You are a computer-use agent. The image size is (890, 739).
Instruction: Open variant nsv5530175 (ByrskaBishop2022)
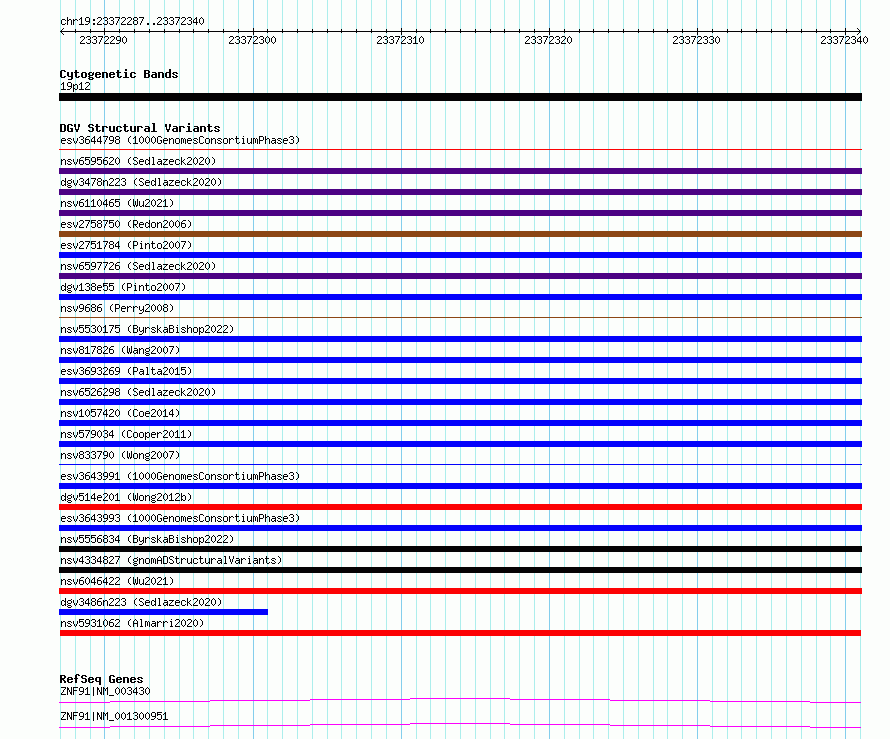(x=147, y=329)
